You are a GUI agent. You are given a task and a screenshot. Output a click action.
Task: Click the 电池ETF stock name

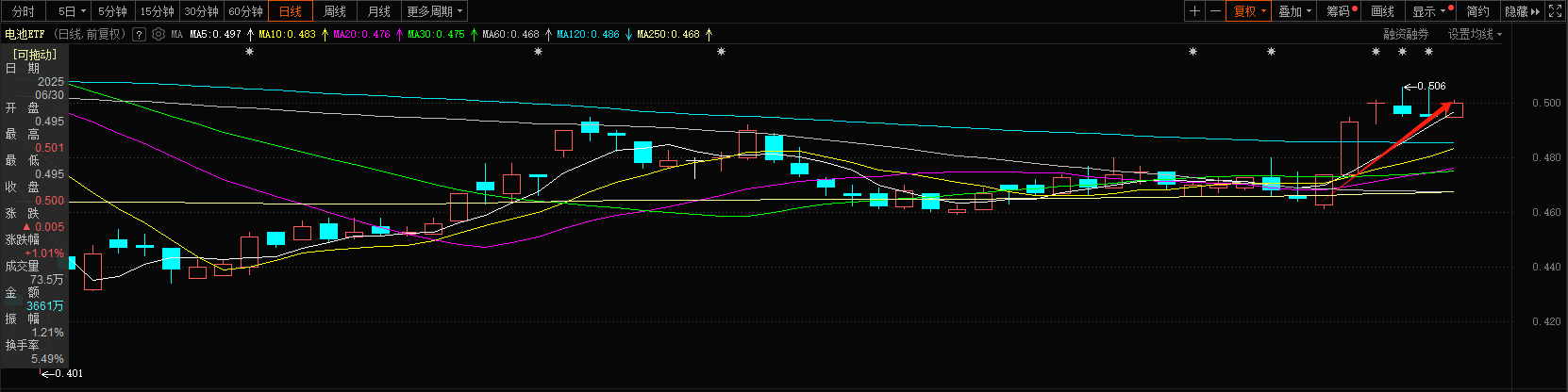point(25,34)
